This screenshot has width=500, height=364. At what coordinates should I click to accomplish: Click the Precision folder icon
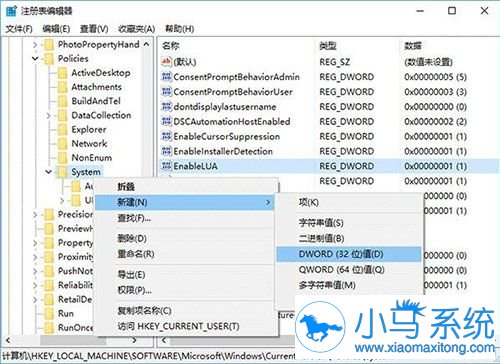tap(49, 214)
